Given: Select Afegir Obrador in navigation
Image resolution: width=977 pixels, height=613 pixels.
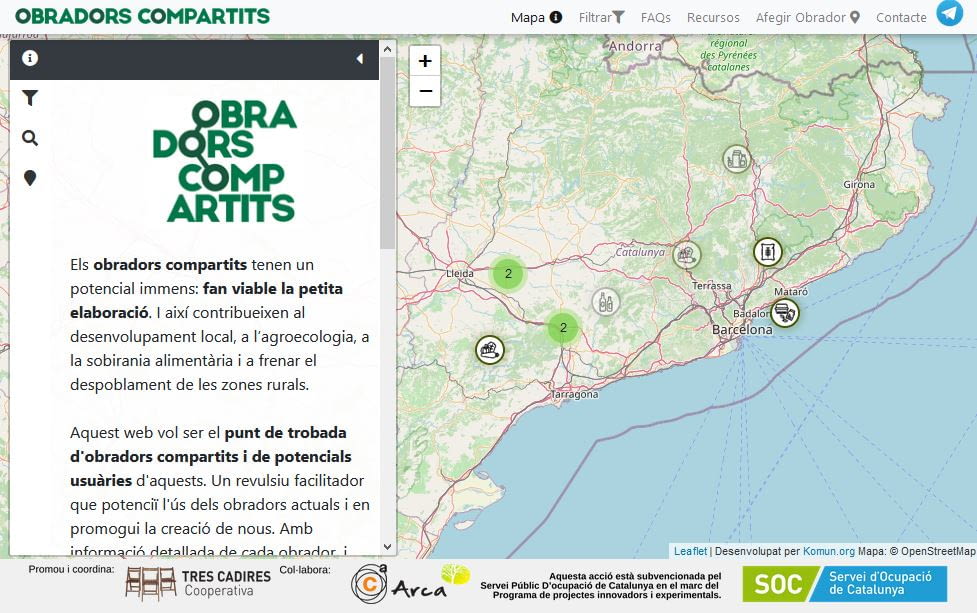Looking at the screenshot, I should click(807, 17).
